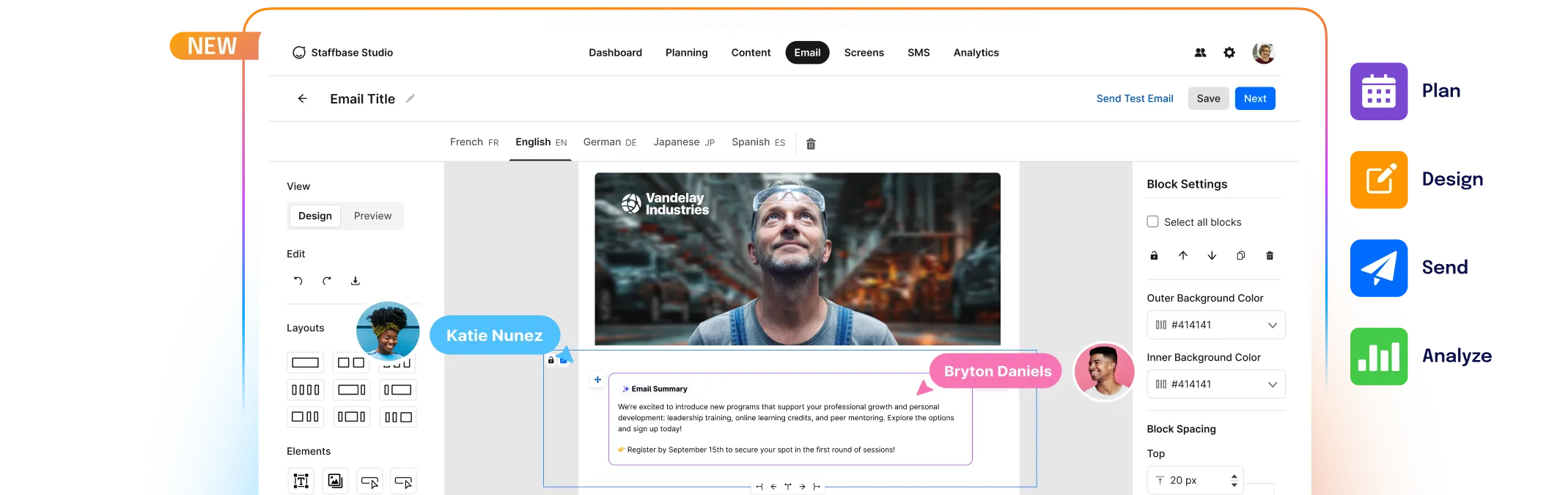The width and height of the screenshot is (1568, 495).
Task: Open the user groups icon in header
Action: point(1200,53)
